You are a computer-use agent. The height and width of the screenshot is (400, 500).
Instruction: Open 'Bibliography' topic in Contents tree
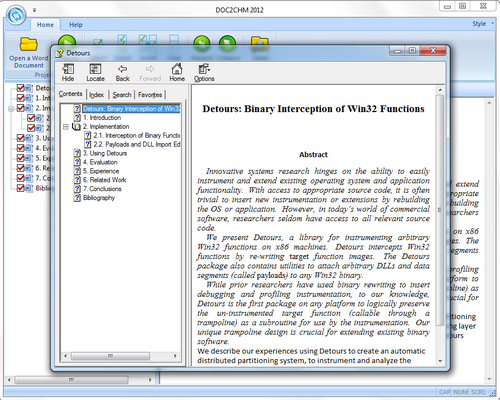tap(99, 198)
